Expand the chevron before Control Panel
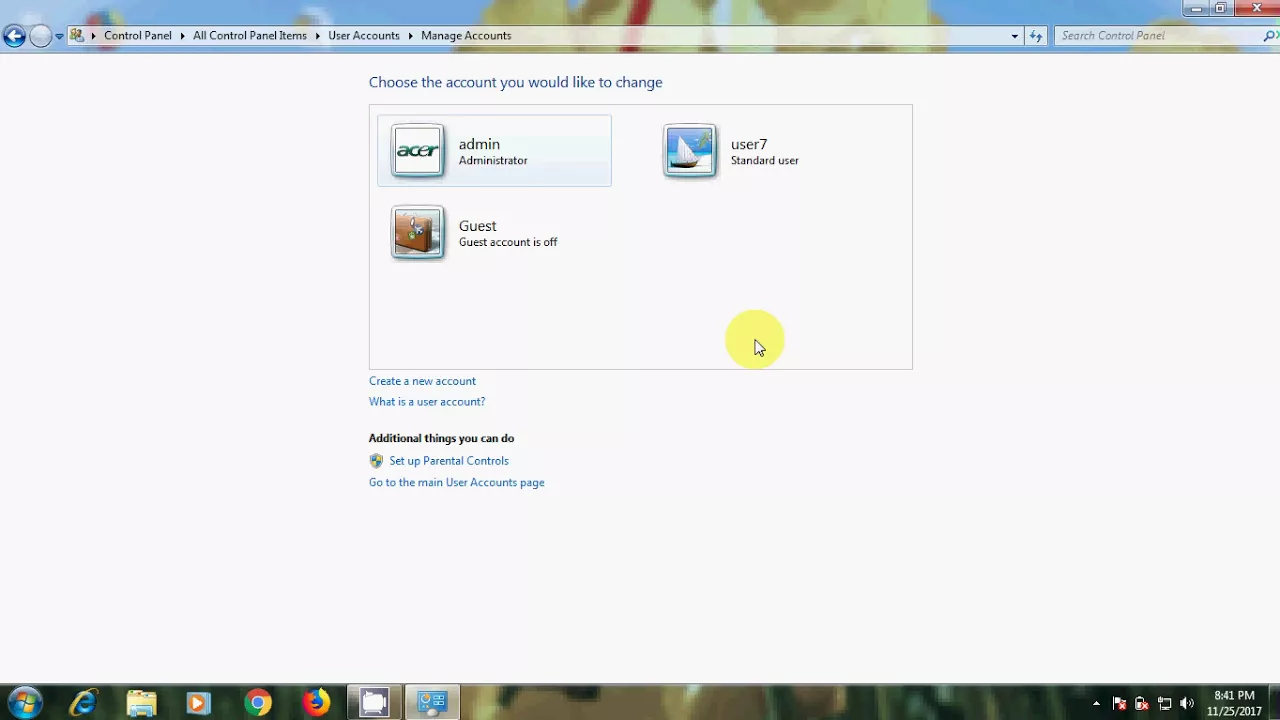1280x720 pixels. coord(93,36)
